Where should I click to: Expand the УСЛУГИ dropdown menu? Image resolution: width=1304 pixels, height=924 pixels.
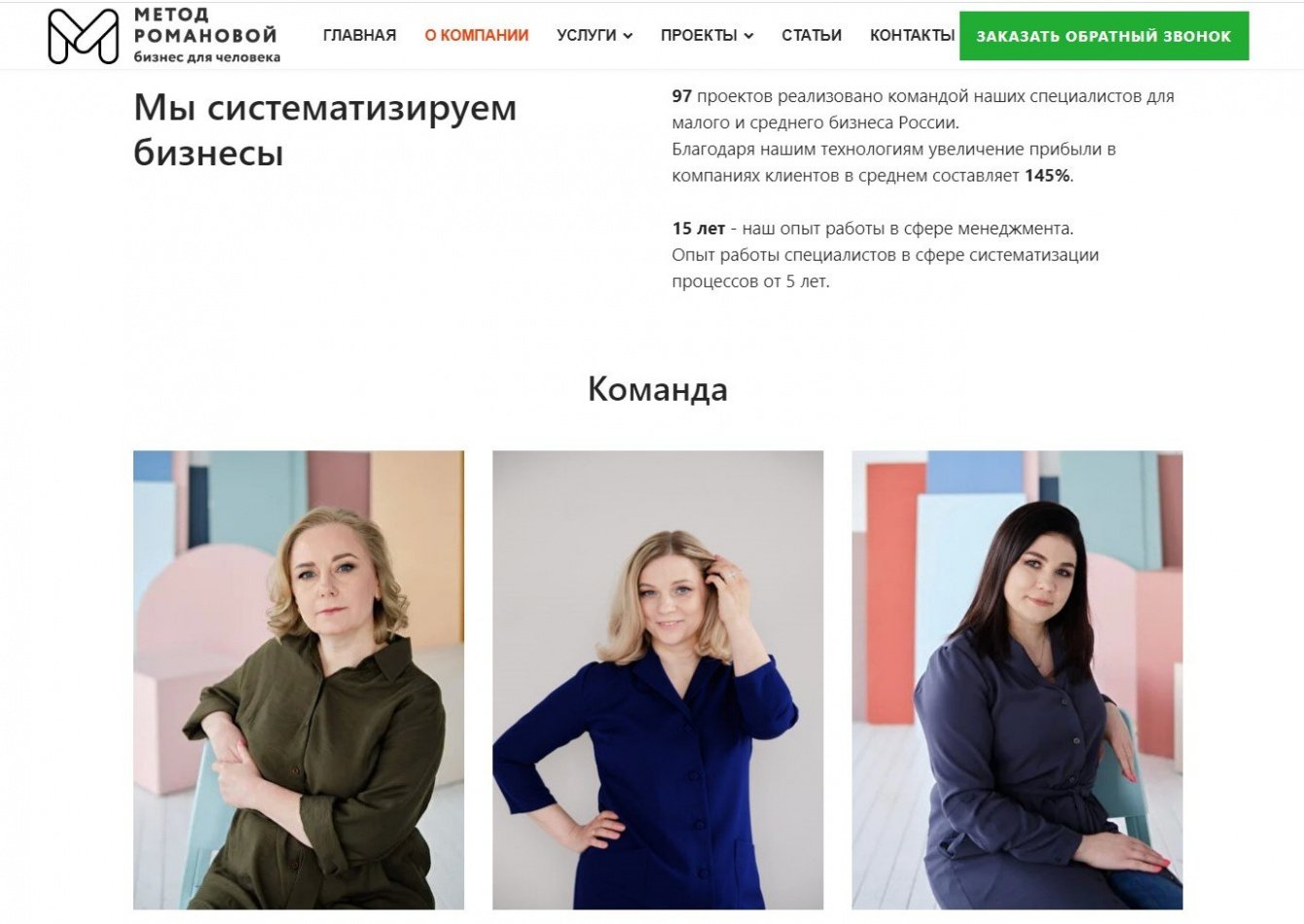click(x=595, y=35)
